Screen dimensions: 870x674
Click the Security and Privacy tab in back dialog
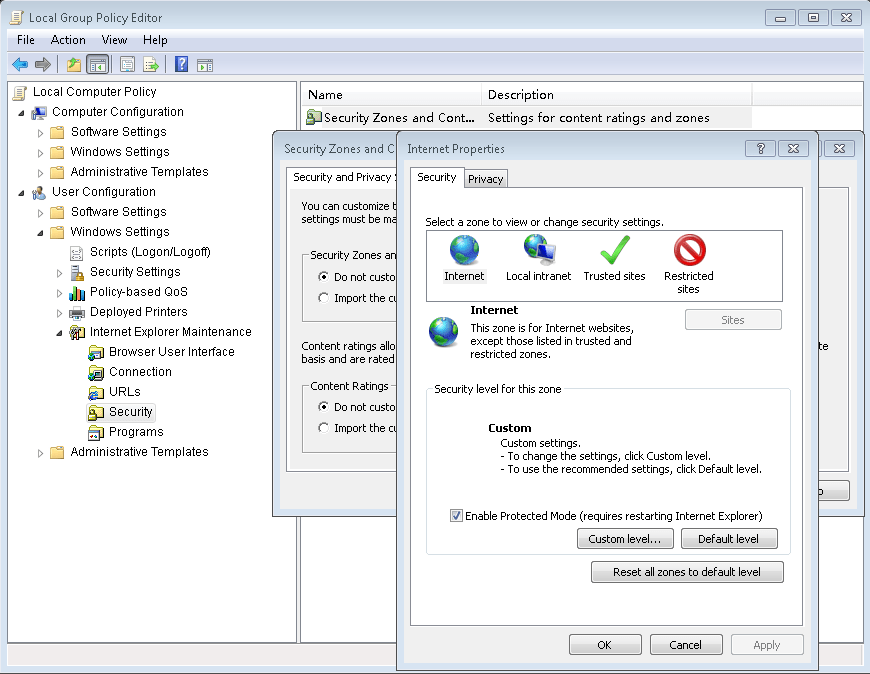[344, 177]
